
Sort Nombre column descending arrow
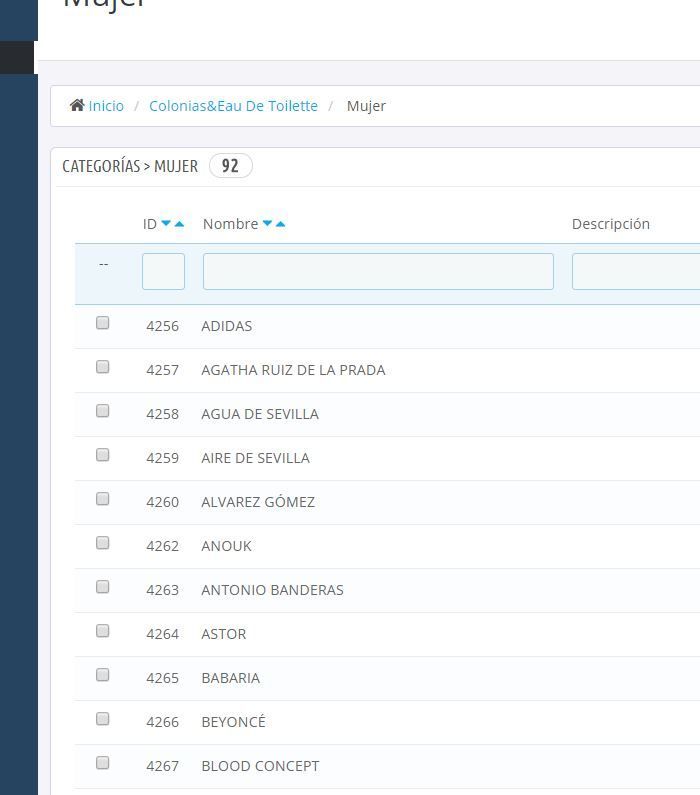(x=267, y=223)
